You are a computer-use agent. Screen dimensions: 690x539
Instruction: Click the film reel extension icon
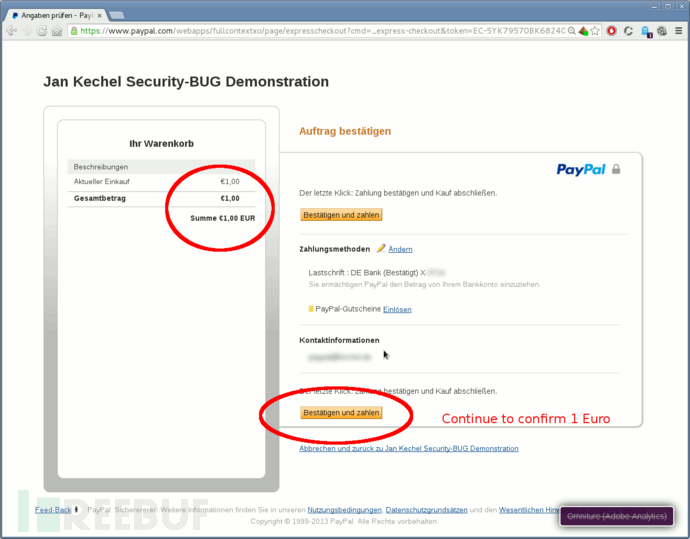[662, 31]
